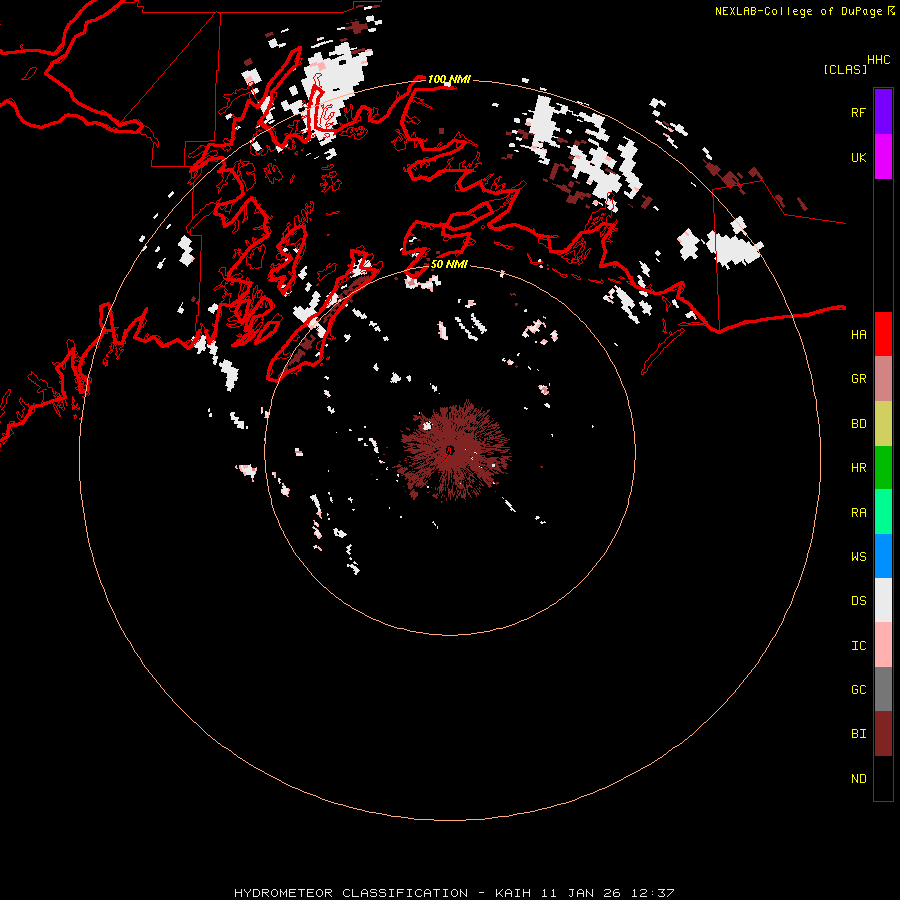Click the yellow BD legend swatch
Viewport: 900px width, 900px height.
883,424
